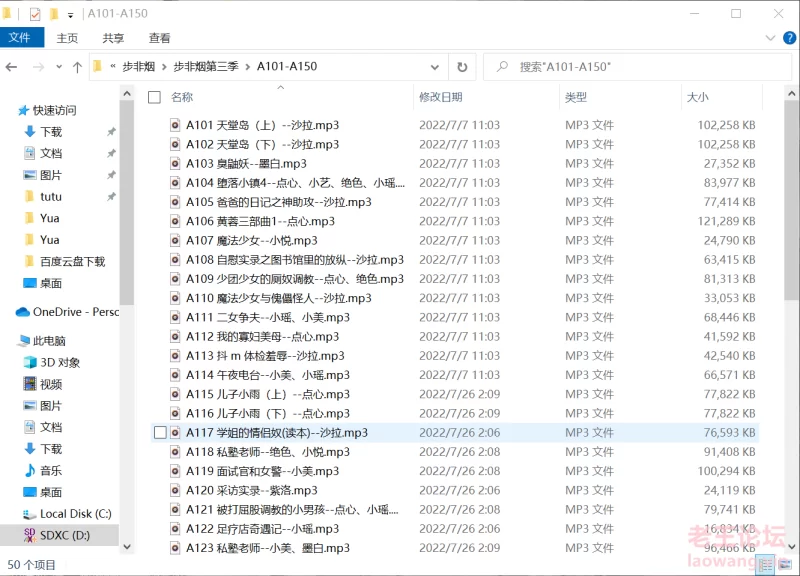Expand address bar history dropdown
Screen dimensions: 800x576
point(435,67)
